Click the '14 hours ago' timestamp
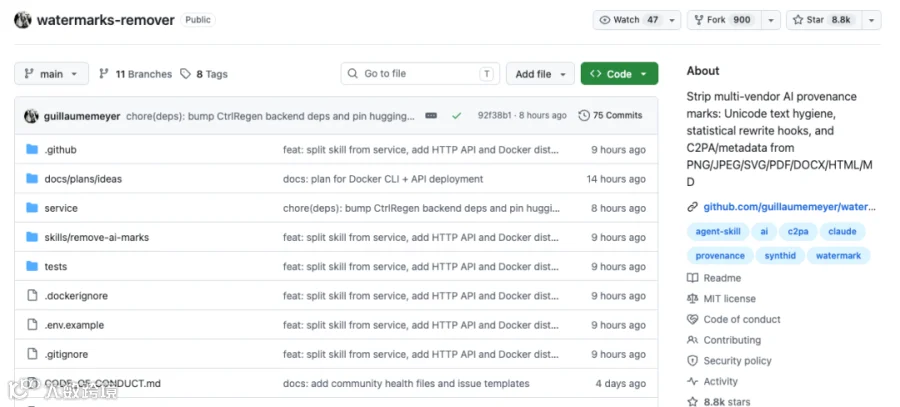Screen dimensions: 900x407 click(x=616, y=179)
